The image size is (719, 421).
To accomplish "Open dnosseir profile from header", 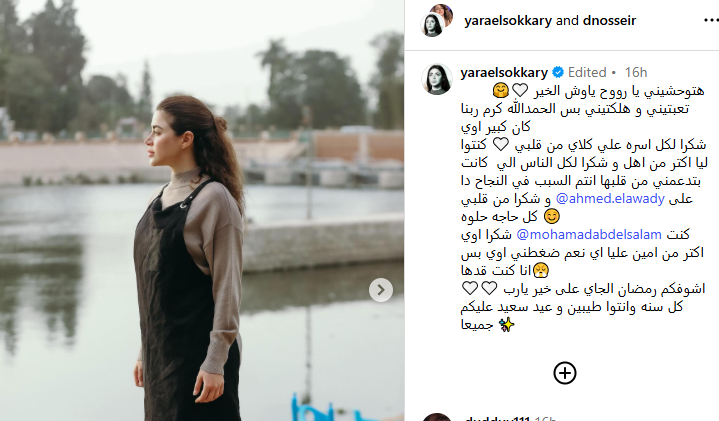I will [x=609, y=21].
